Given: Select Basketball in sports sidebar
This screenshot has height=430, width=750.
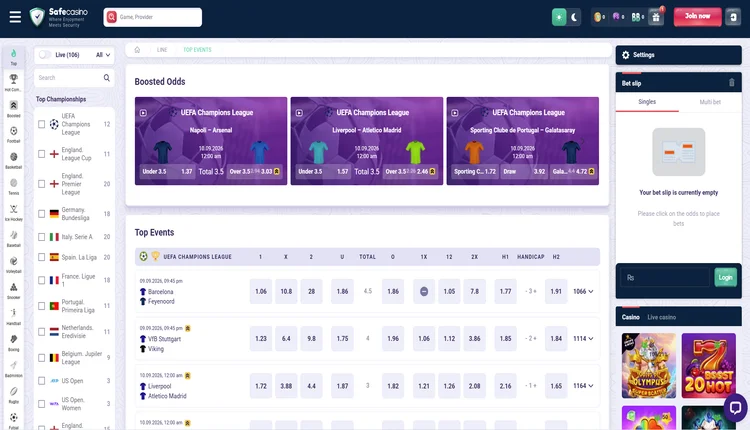Looking at the screenshot, I should pos(13,160).
